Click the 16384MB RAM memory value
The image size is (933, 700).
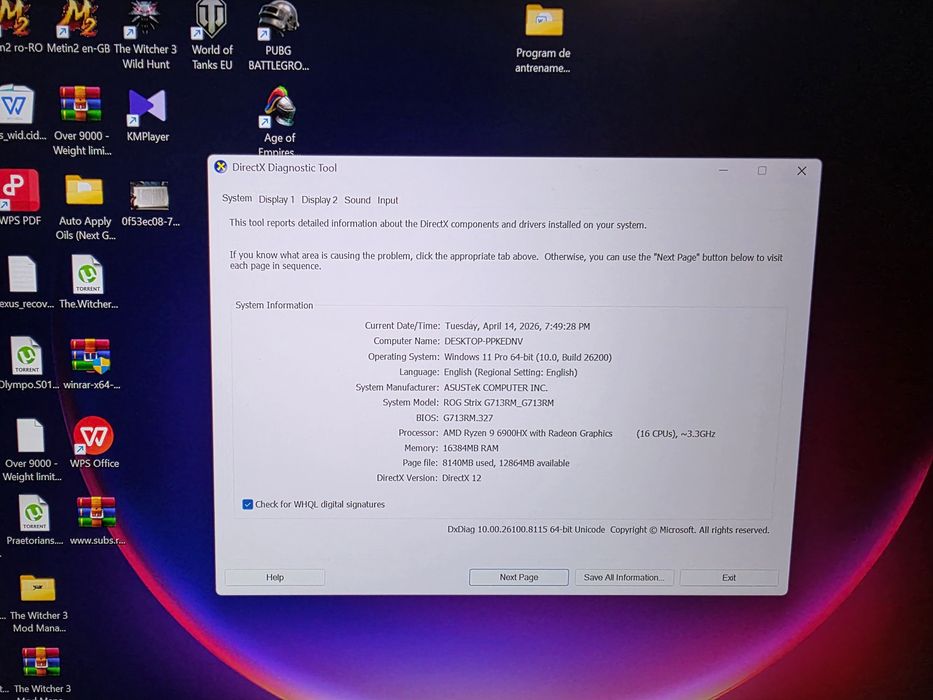(x=471, y=448)
